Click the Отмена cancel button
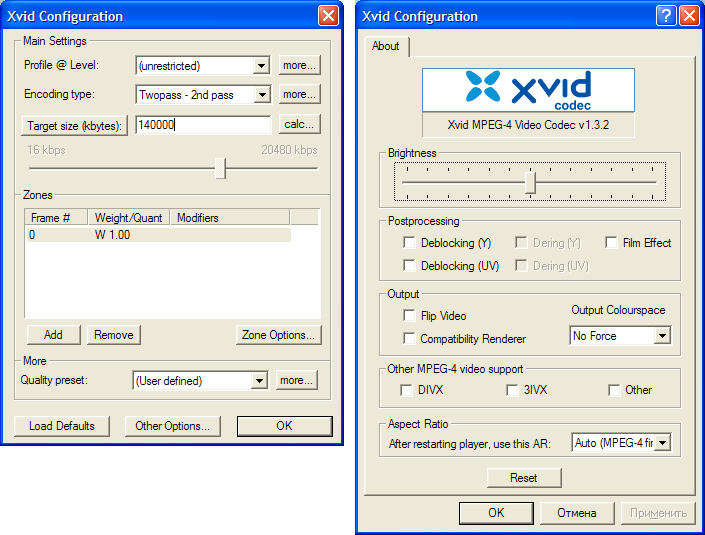This screenshot has height=535, width=705. coord(577,513)
